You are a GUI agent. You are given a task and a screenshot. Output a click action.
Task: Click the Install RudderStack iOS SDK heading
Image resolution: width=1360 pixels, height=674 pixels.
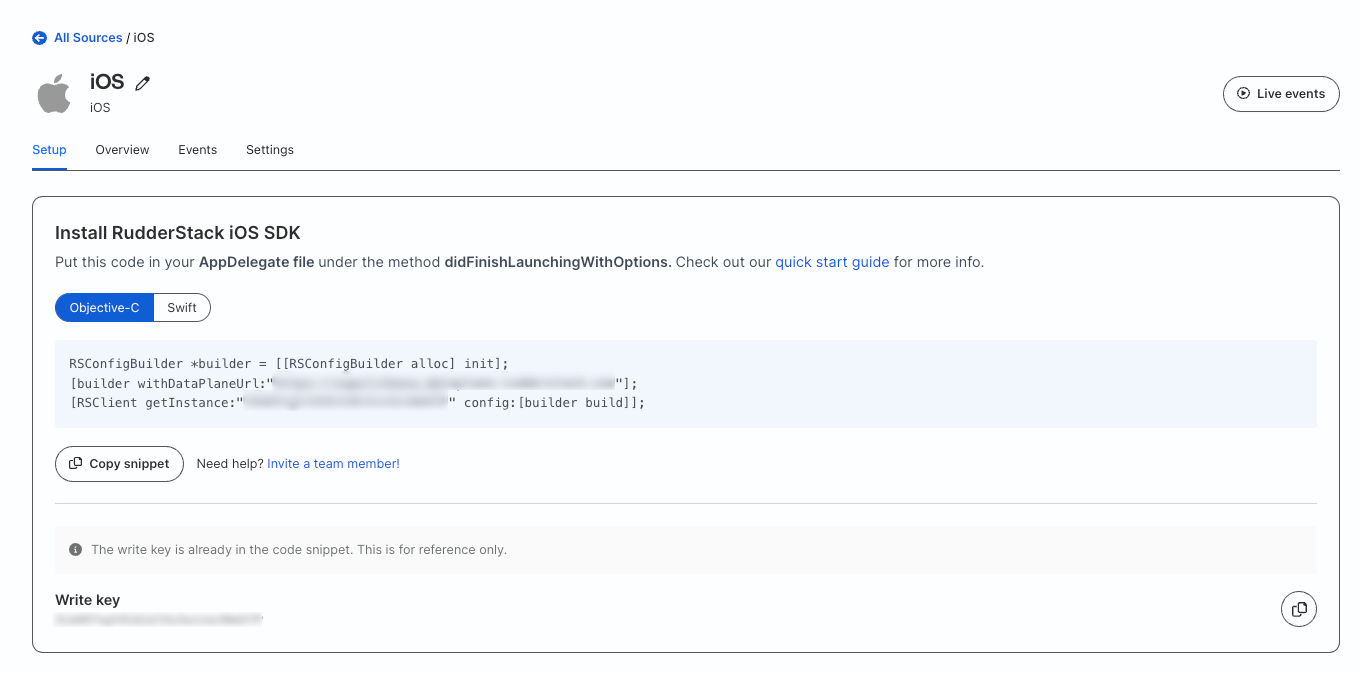point(178,233)
